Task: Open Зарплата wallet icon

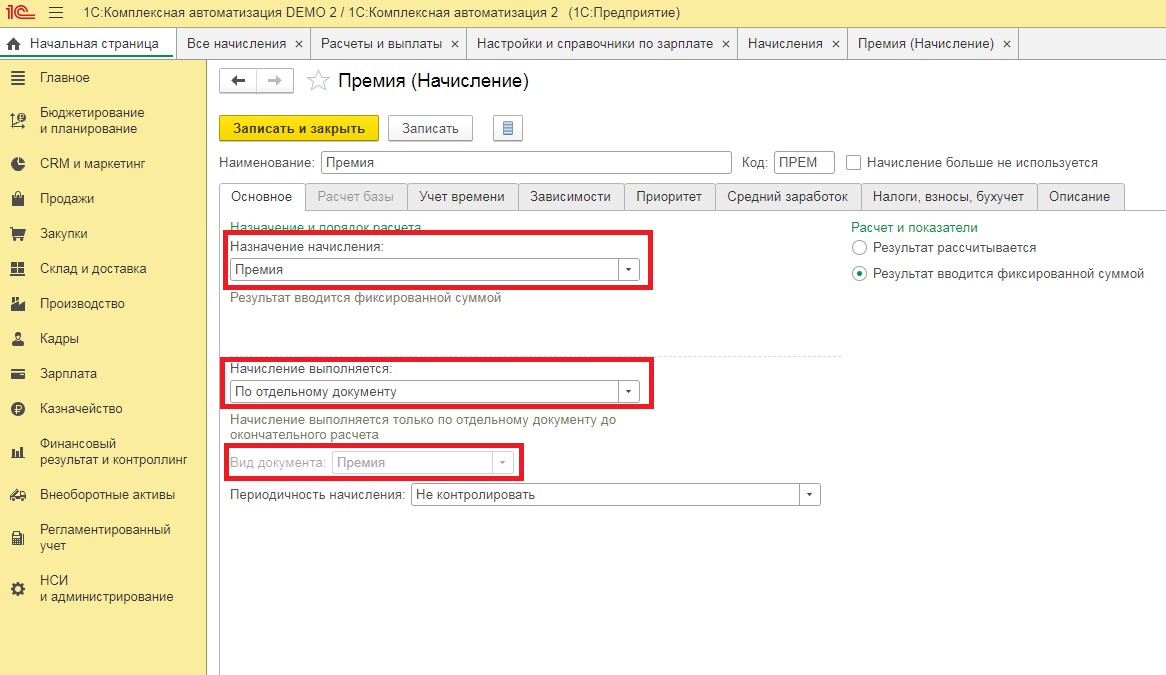Action: click(x=18, y=373)
